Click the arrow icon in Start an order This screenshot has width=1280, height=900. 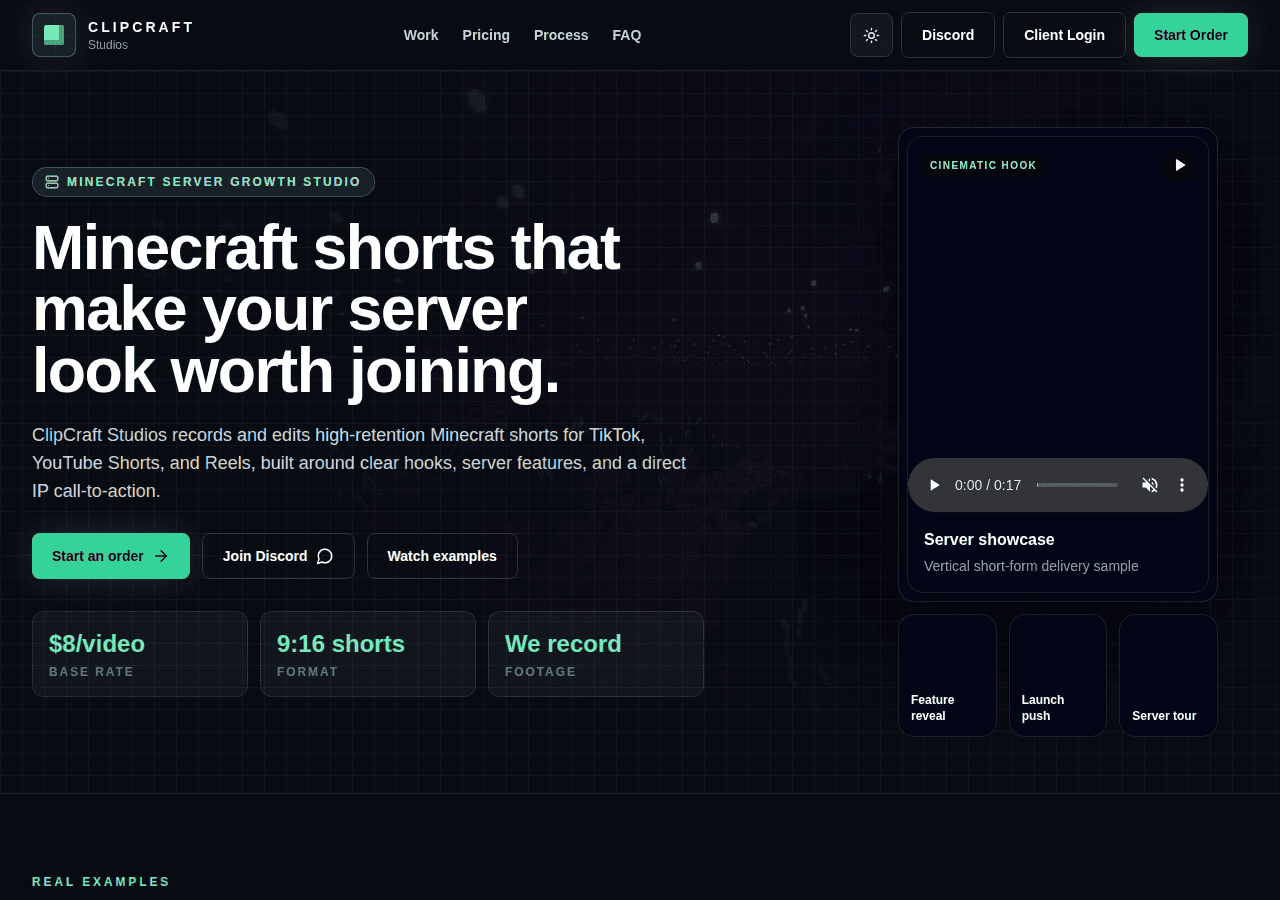coord(161,556)
